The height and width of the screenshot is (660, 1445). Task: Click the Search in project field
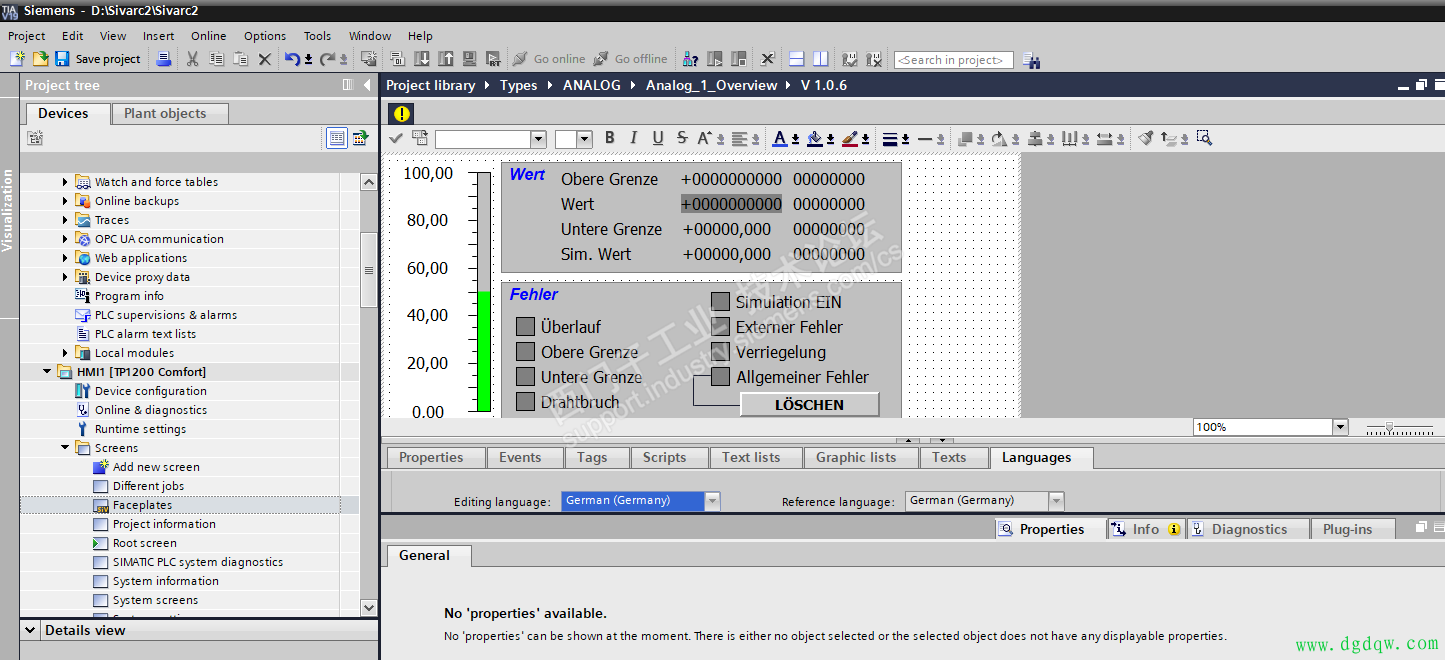click(x=953, y=60)
